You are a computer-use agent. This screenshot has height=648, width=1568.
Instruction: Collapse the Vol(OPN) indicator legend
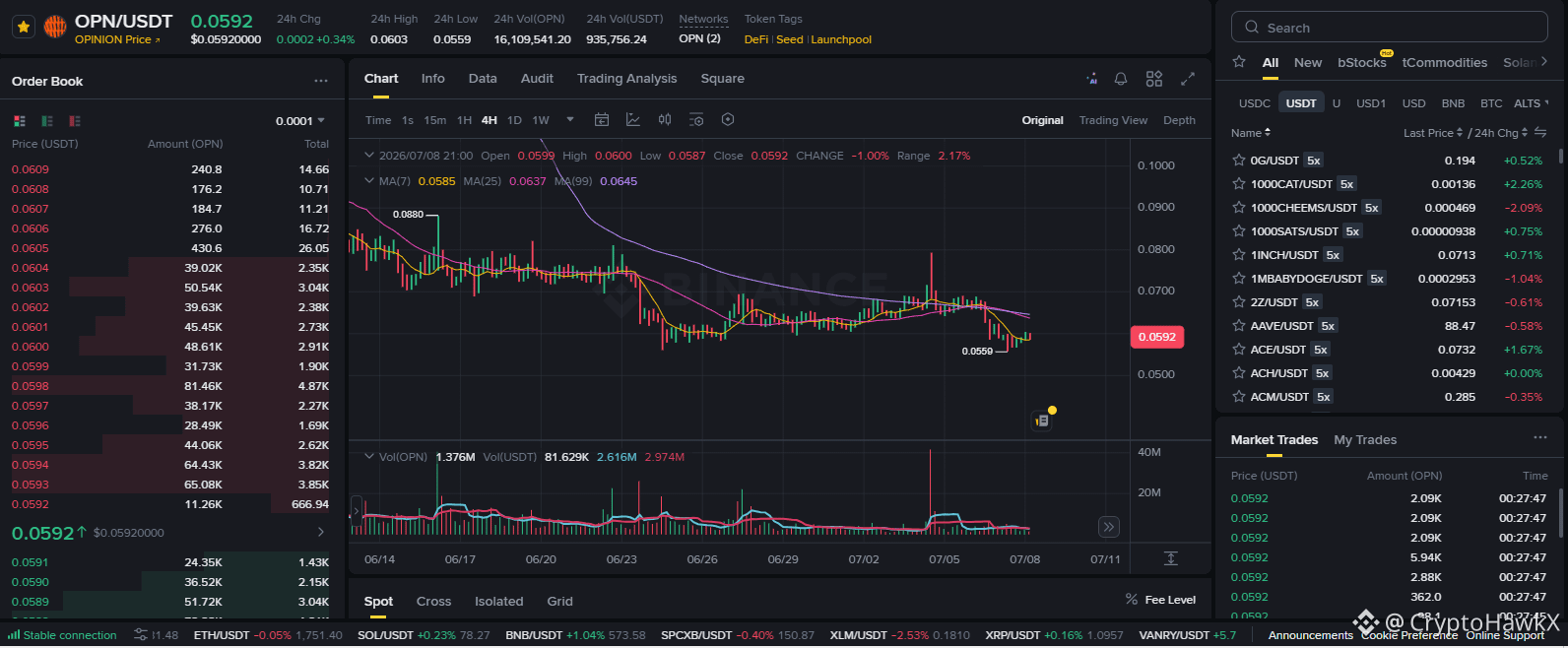click(x=369, y=457)
